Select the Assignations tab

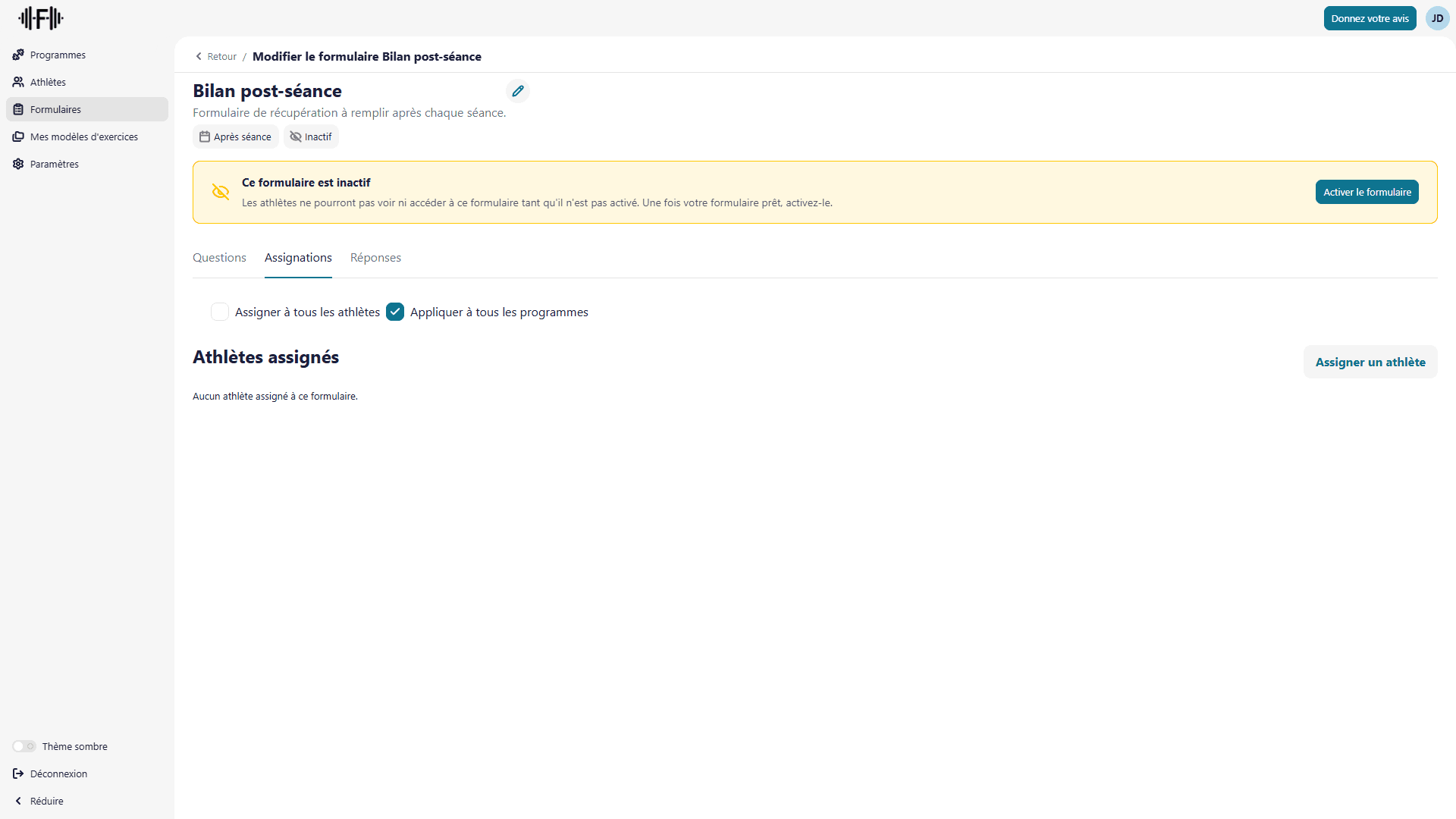tap(298, 258)
